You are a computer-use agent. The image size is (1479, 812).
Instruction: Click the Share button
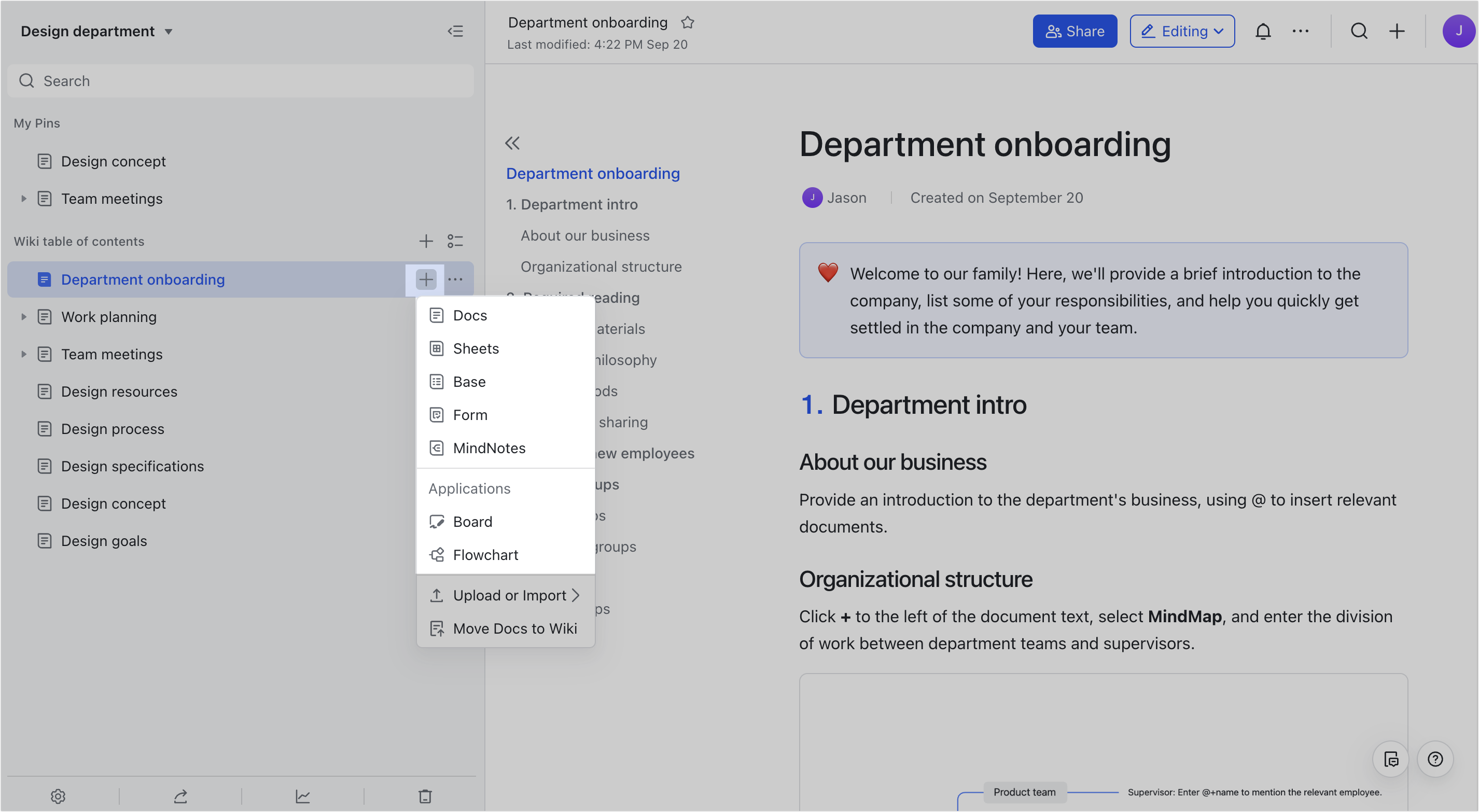tap(1075, 31)
